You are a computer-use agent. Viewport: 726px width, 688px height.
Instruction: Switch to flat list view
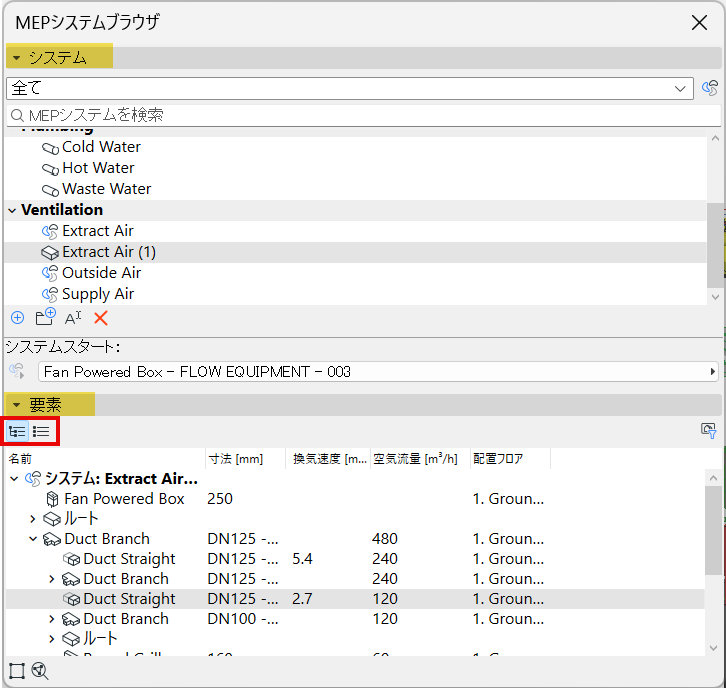(41, 432)
